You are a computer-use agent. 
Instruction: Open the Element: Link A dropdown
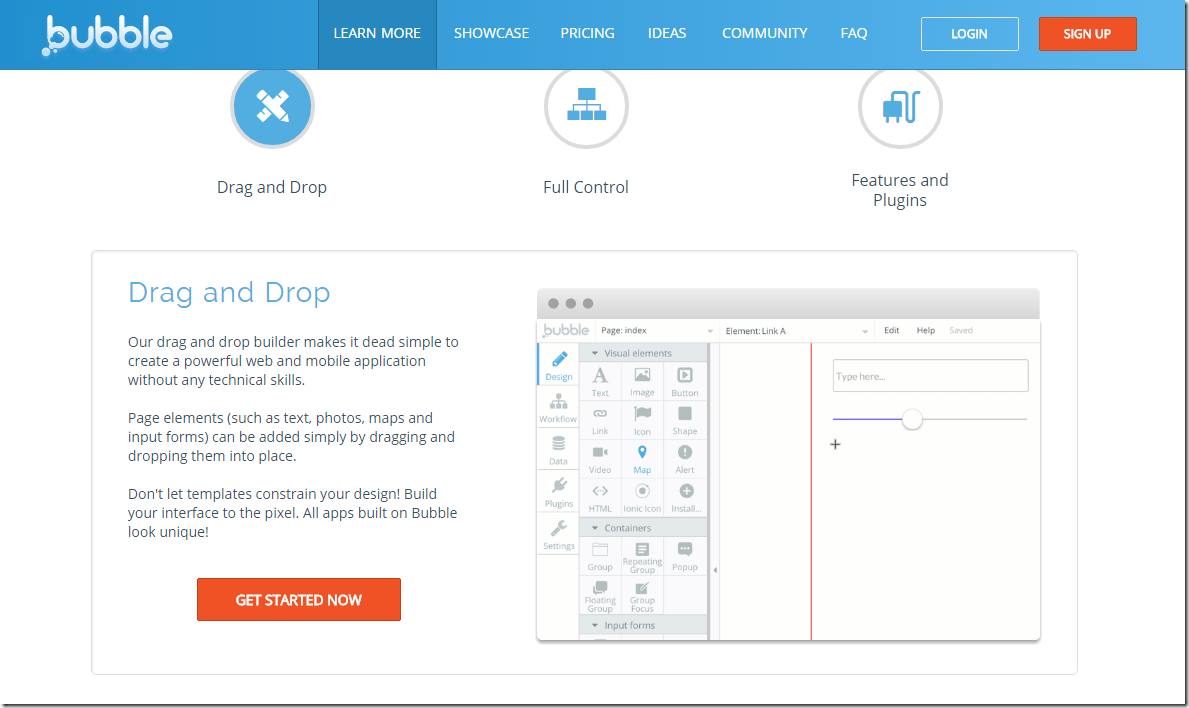[796, 331]
